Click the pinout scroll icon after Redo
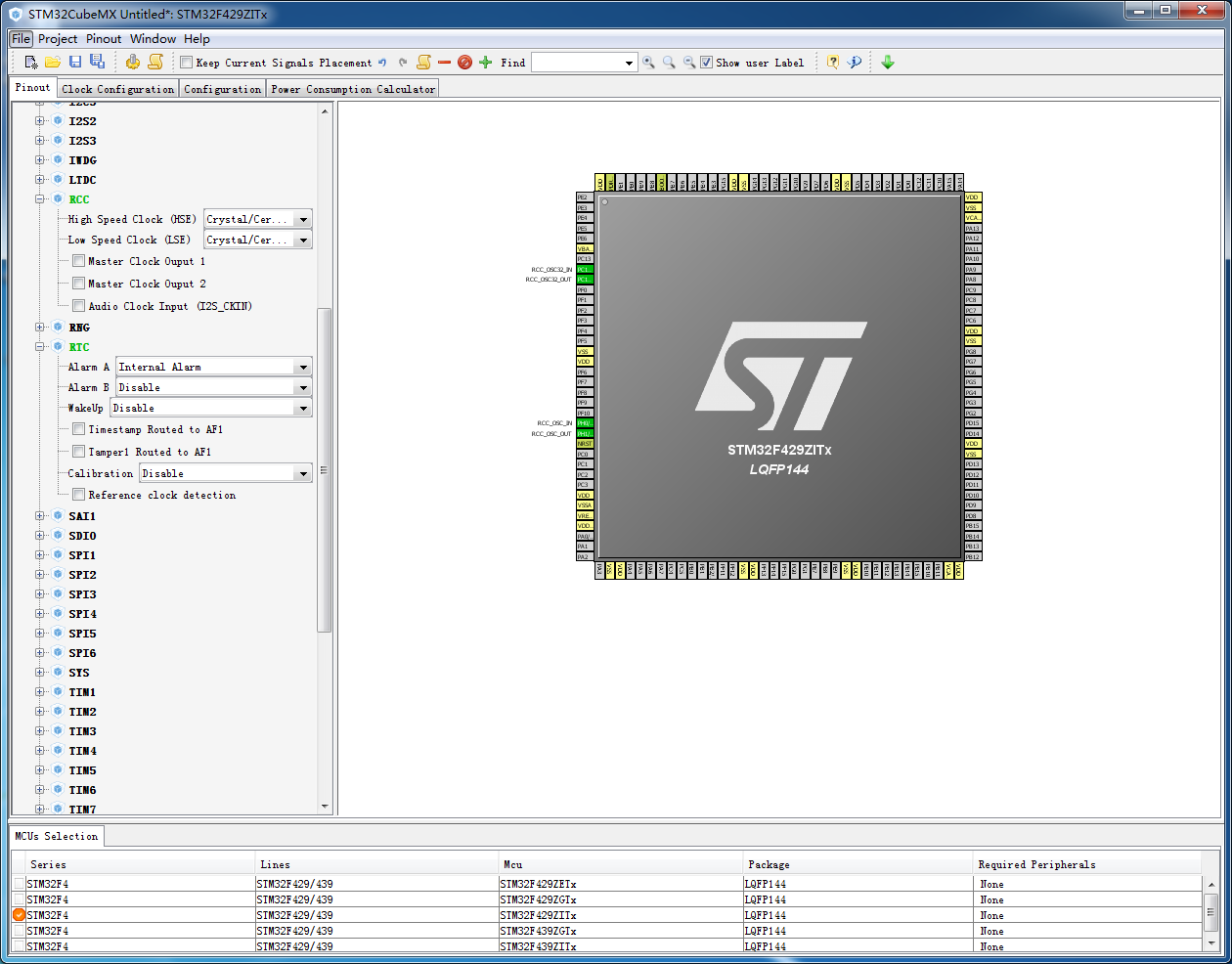The height and width of the screenshot is (964, 1232). [423, 62]
